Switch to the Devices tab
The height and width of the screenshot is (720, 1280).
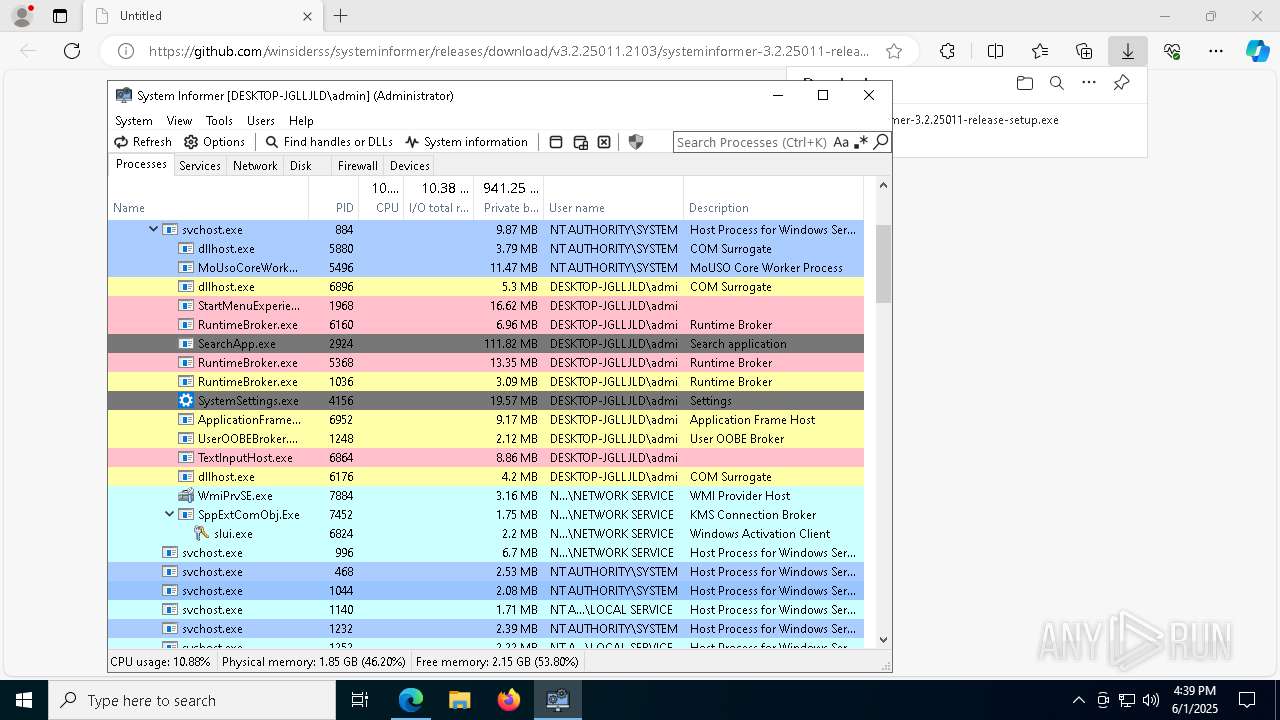point(410,166)
